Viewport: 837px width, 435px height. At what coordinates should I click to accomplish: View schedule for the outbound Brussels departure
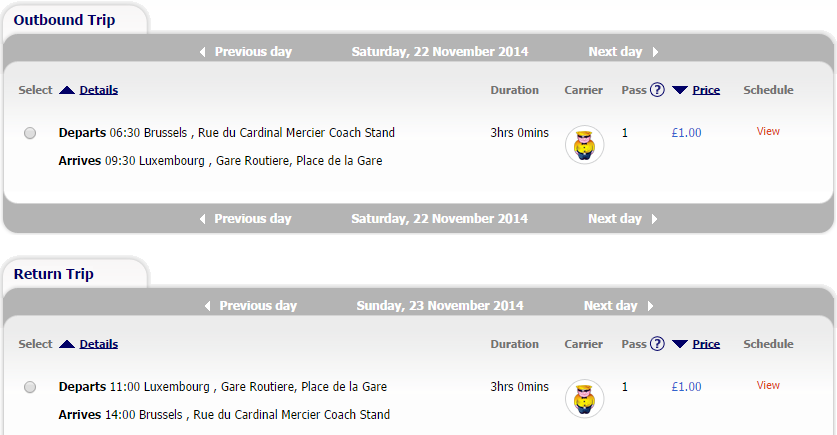(768, 131)
